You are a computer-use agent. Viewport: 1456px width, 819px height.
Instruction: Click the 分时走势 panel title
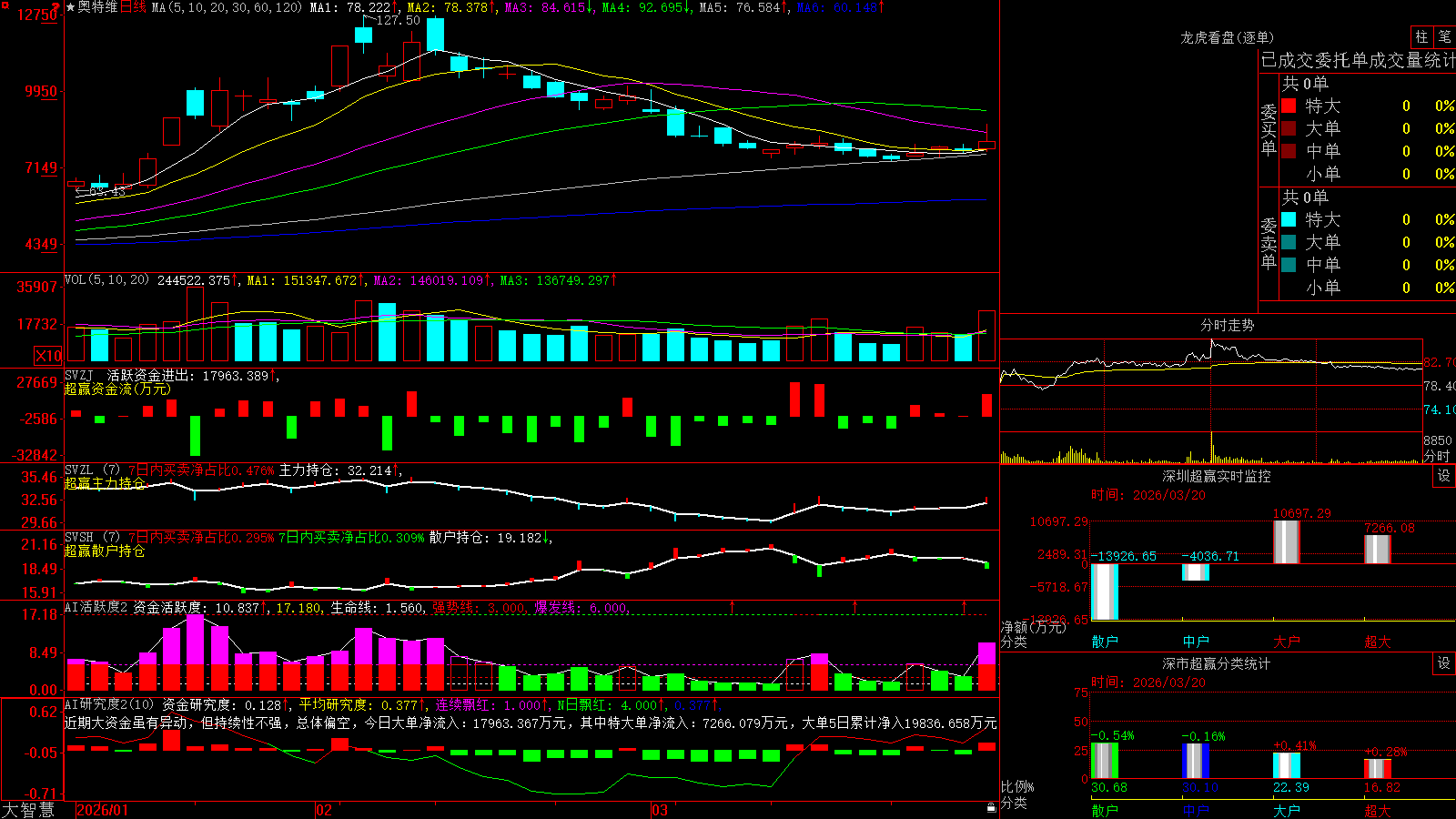1228,325
